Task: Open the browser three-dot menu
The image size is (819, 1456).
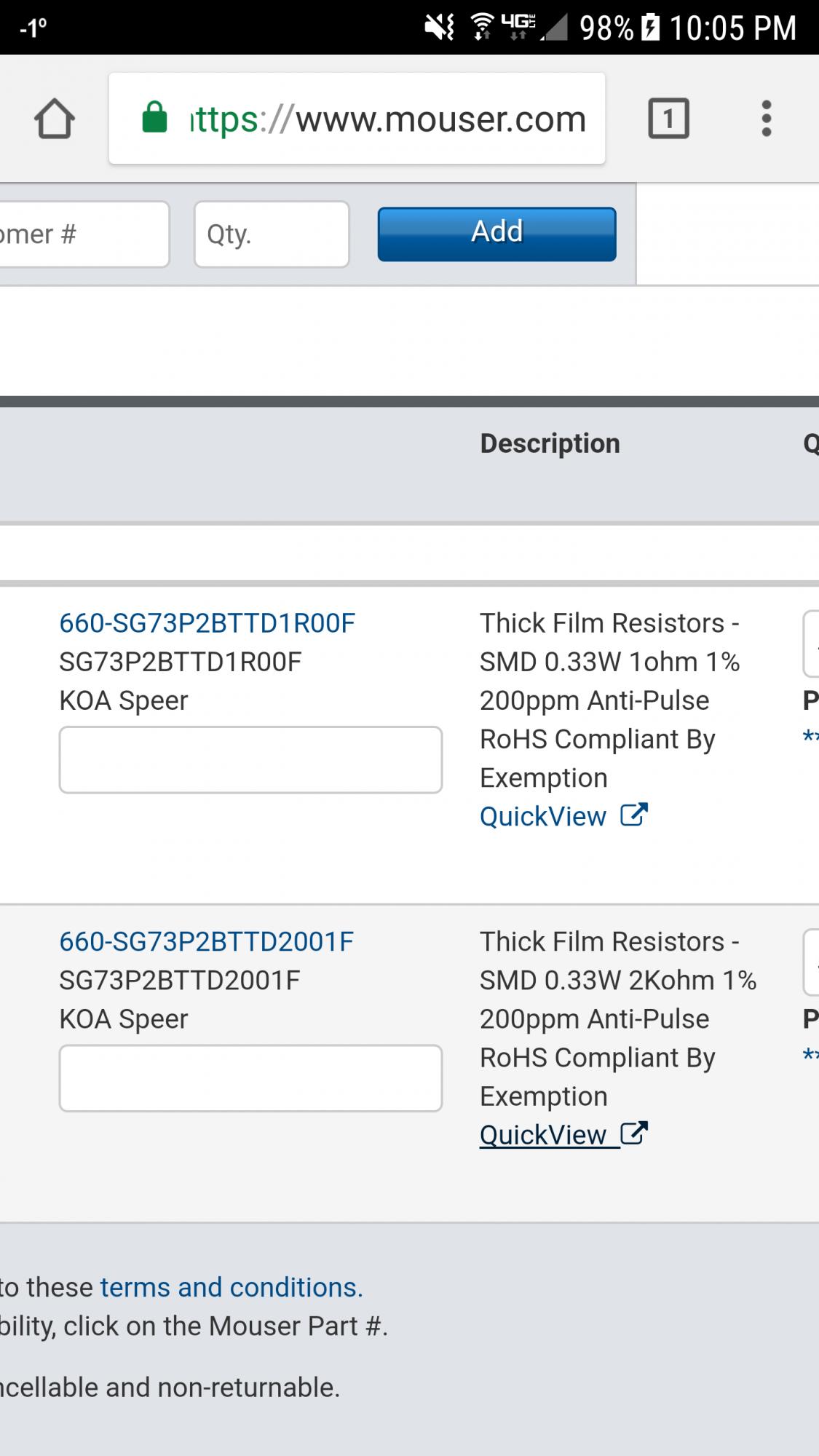Action: pos(766,119)
